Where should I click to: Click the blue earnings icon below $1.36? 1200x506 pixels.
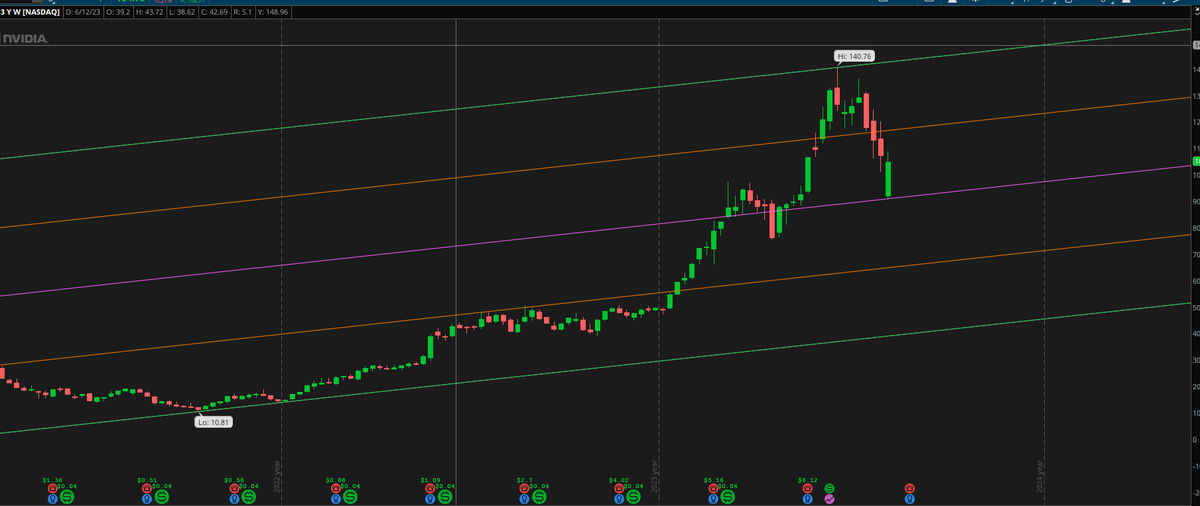pos(53,498)
